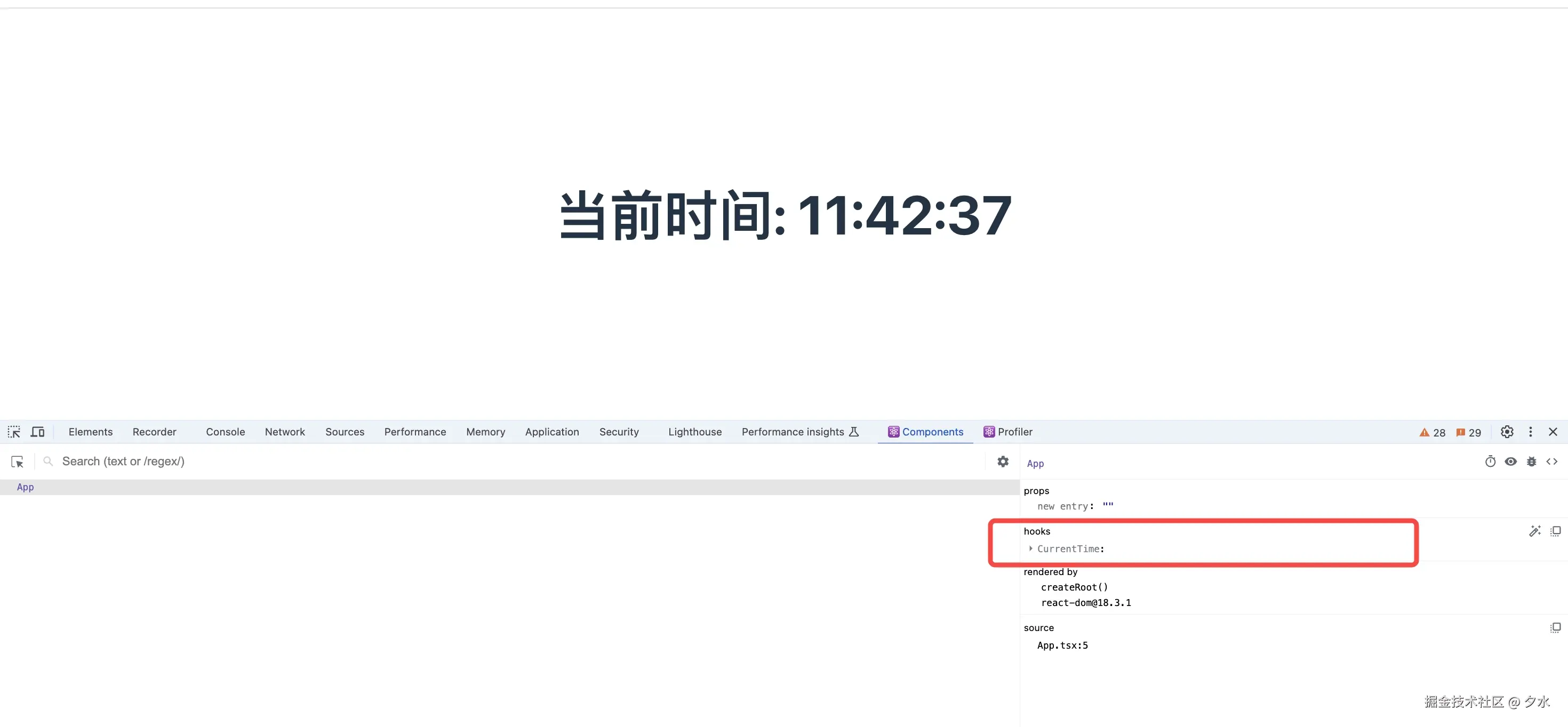Click the suspend component stopwatch icon
Image resolution: width=1568 pixels, height=727 pixels.
(1490, 462)
